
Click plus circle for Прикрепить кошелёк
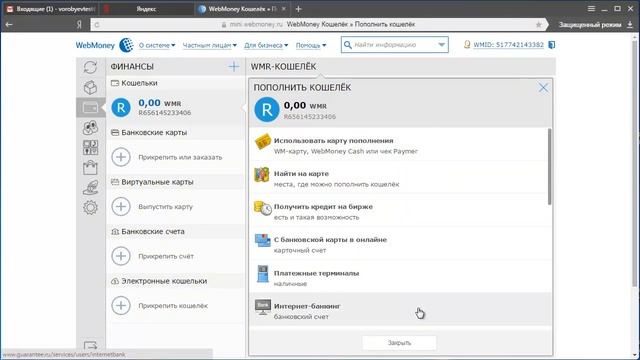tap(121, 305)
